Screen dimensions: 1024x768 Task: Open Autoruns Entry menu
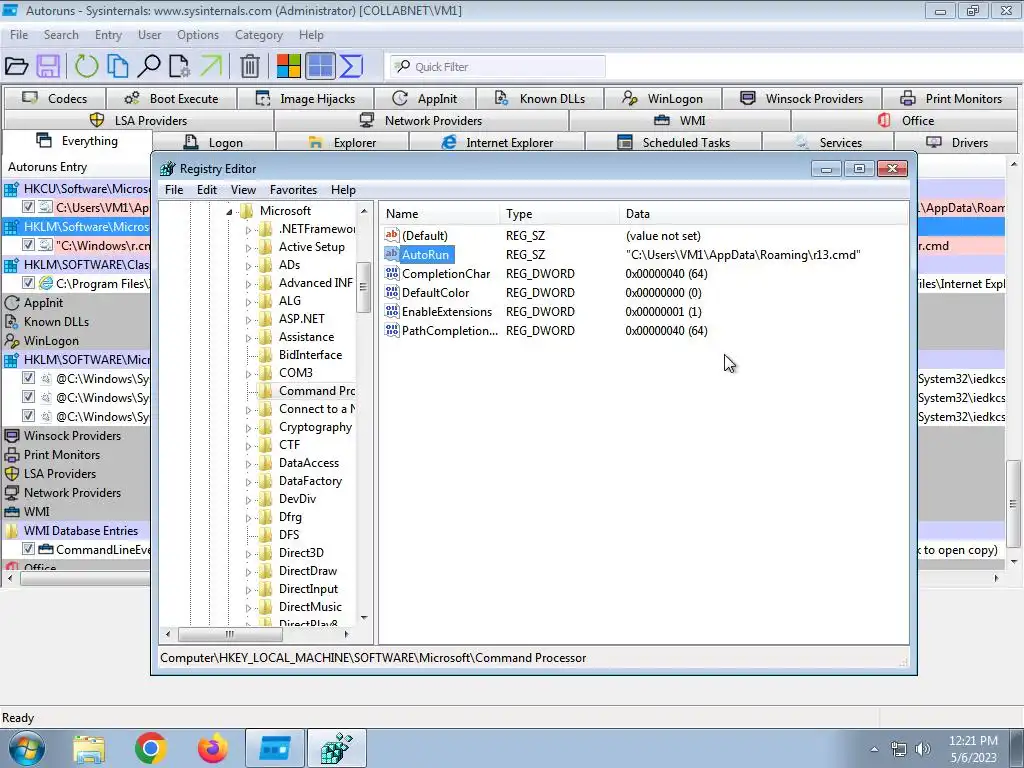tap(108, 35)
